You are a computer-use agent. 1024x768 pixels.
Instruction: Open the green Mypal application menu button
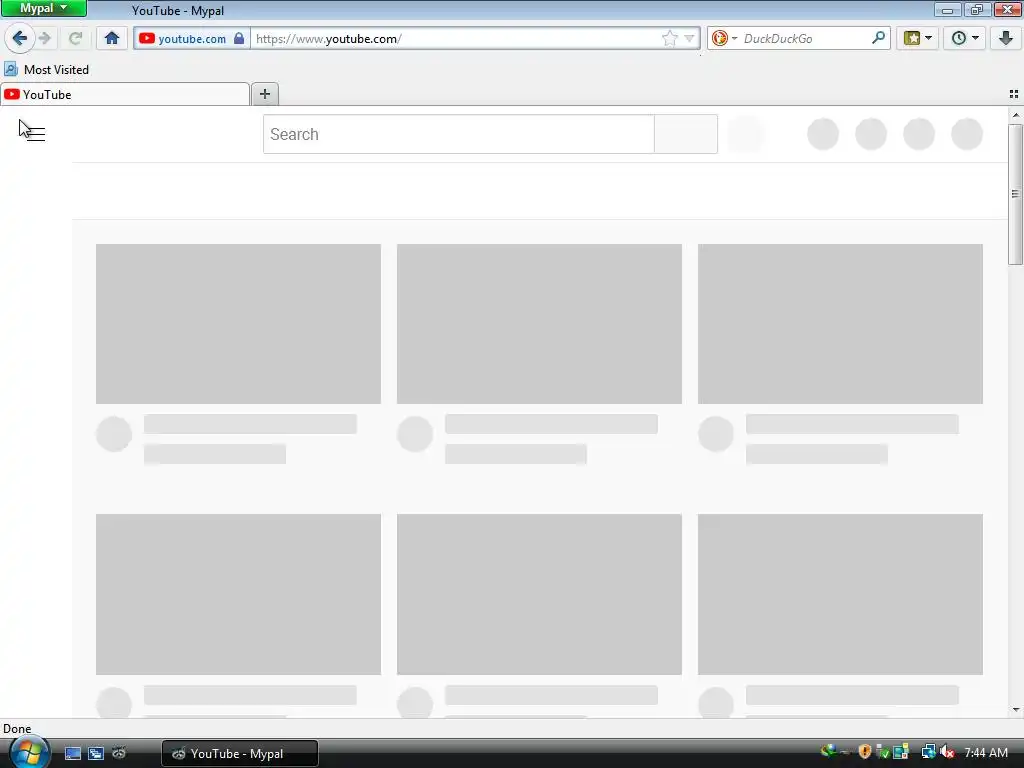pyautogui.click(x=44, y=8)
